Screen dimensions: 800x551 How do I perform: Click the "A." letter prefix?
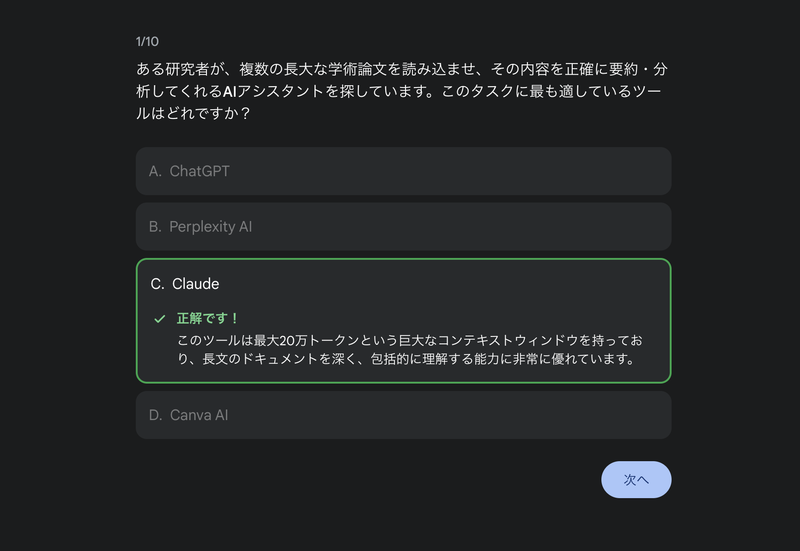point(155,171)
